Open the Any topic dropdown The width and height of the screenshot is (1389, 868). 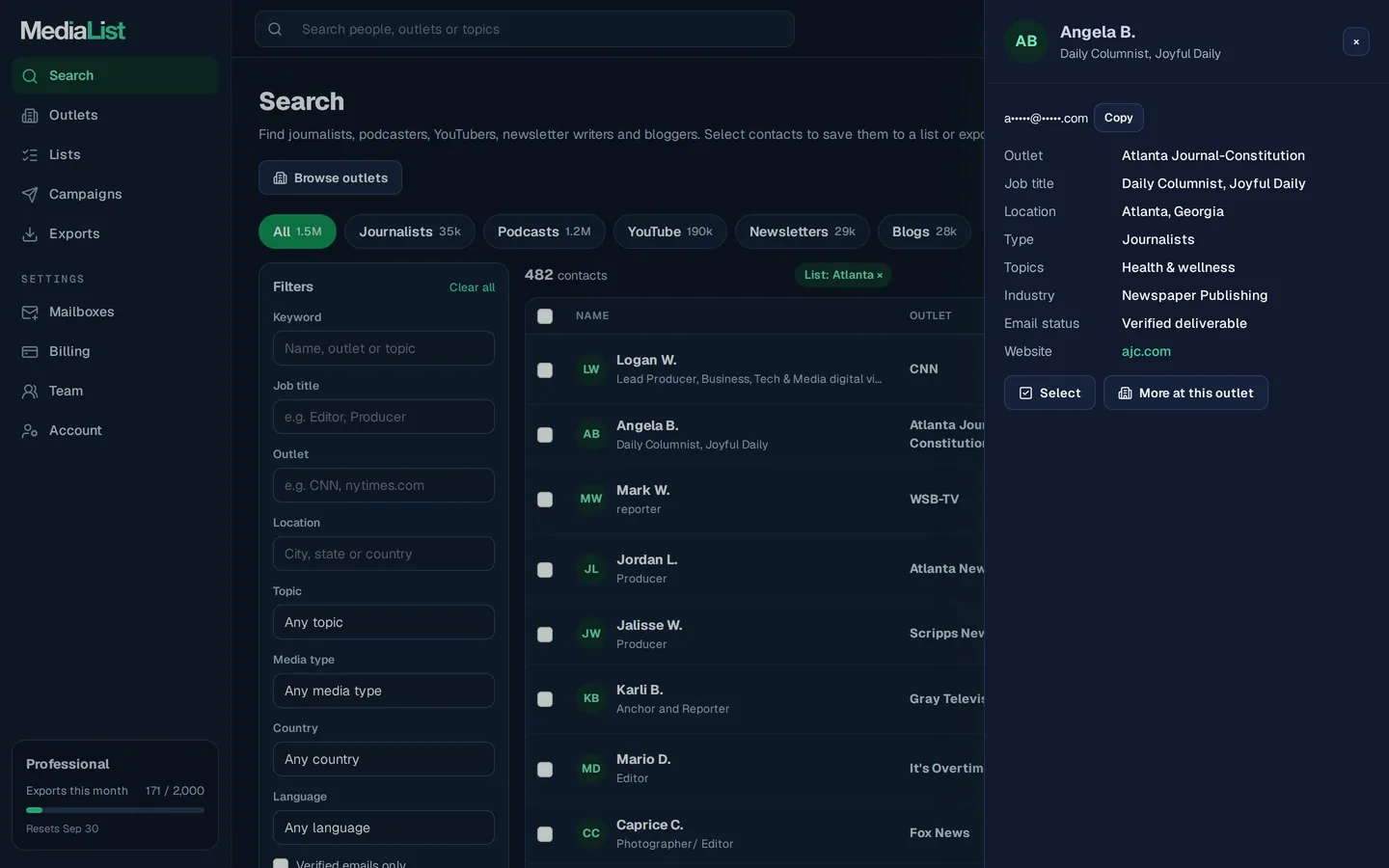(x=384, y=622)
